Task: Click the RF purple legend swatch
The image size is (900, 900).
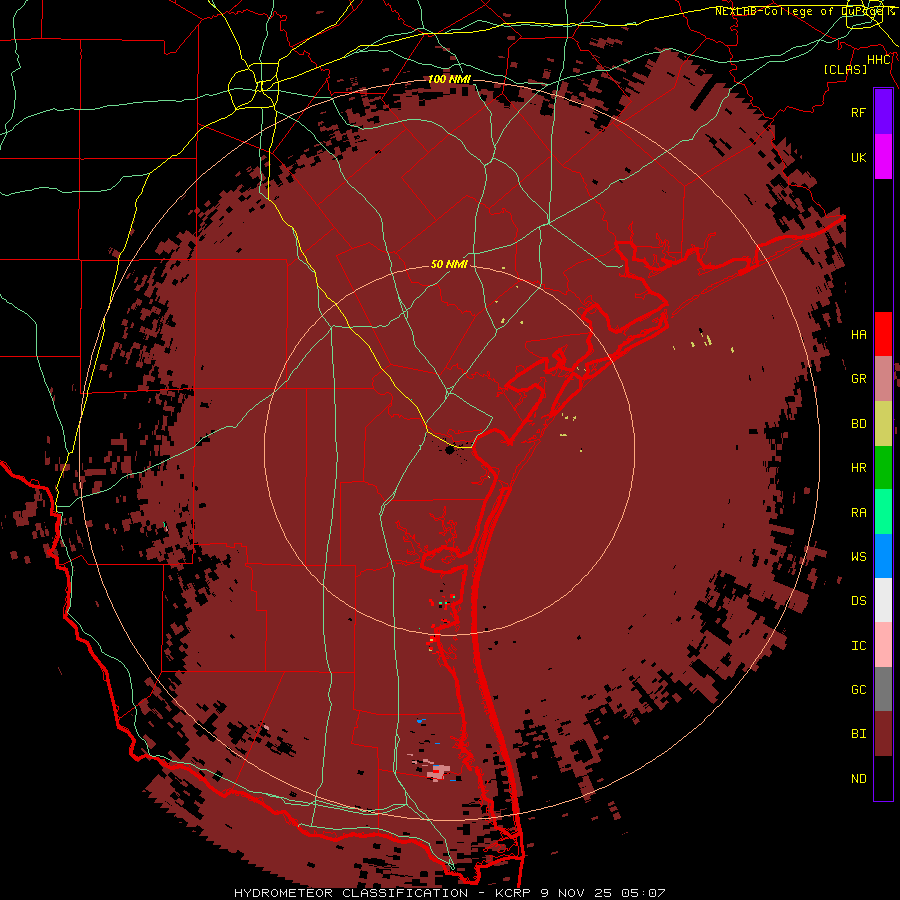Action: pos(883,112)
